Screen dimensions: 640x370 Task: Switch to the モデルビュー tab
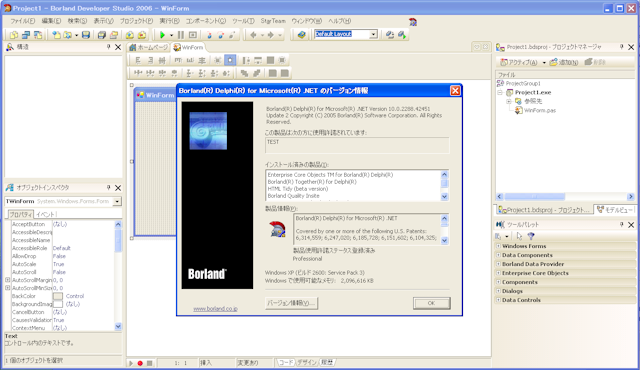(615, 210)
